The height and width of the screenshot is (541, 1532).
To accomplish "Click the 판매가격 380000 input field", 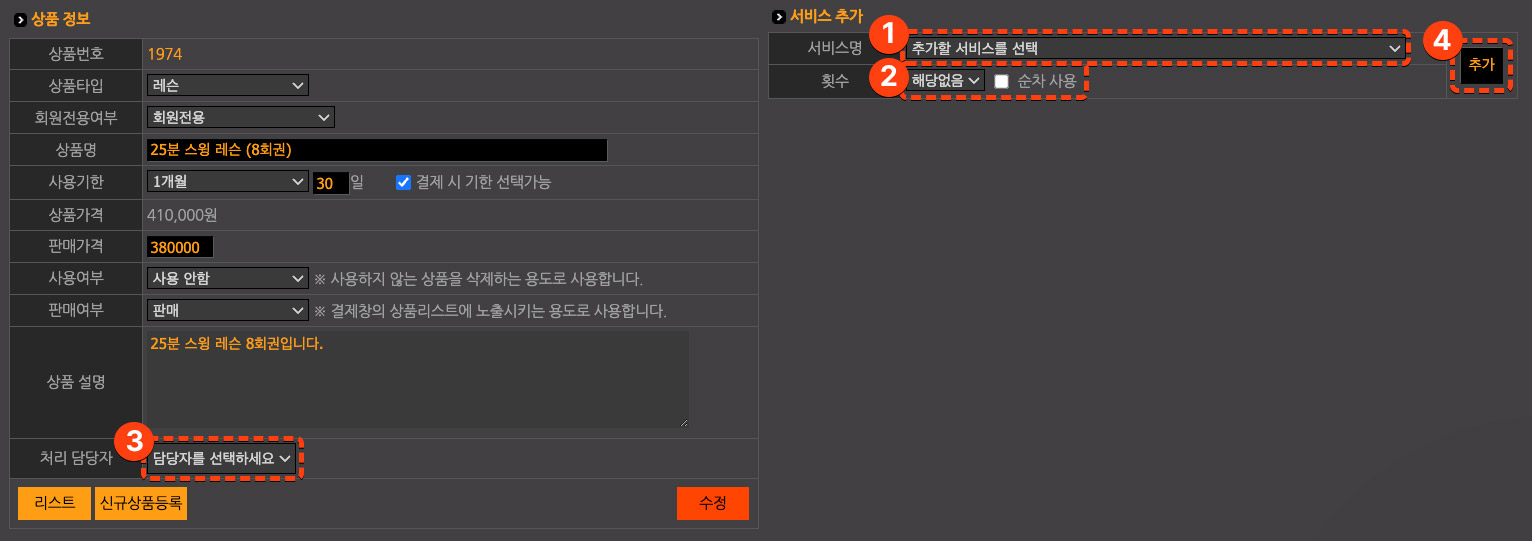I will 180,247.
